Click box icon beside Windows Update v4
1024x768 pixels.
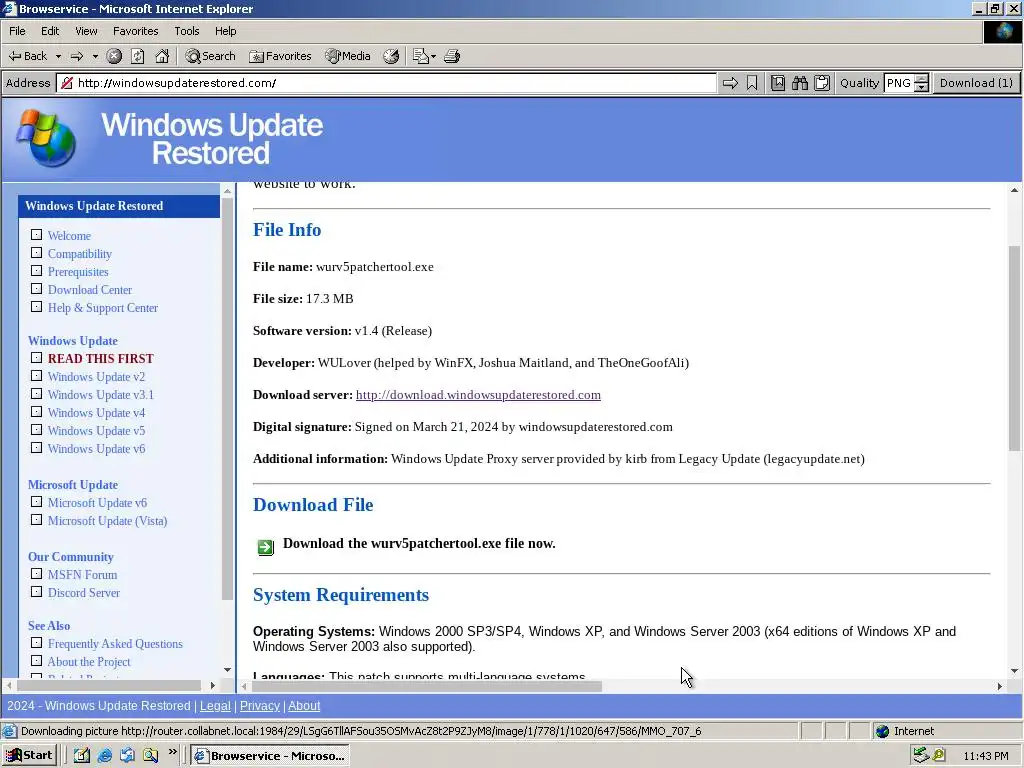pyautogui.click(x=37, y=412)
